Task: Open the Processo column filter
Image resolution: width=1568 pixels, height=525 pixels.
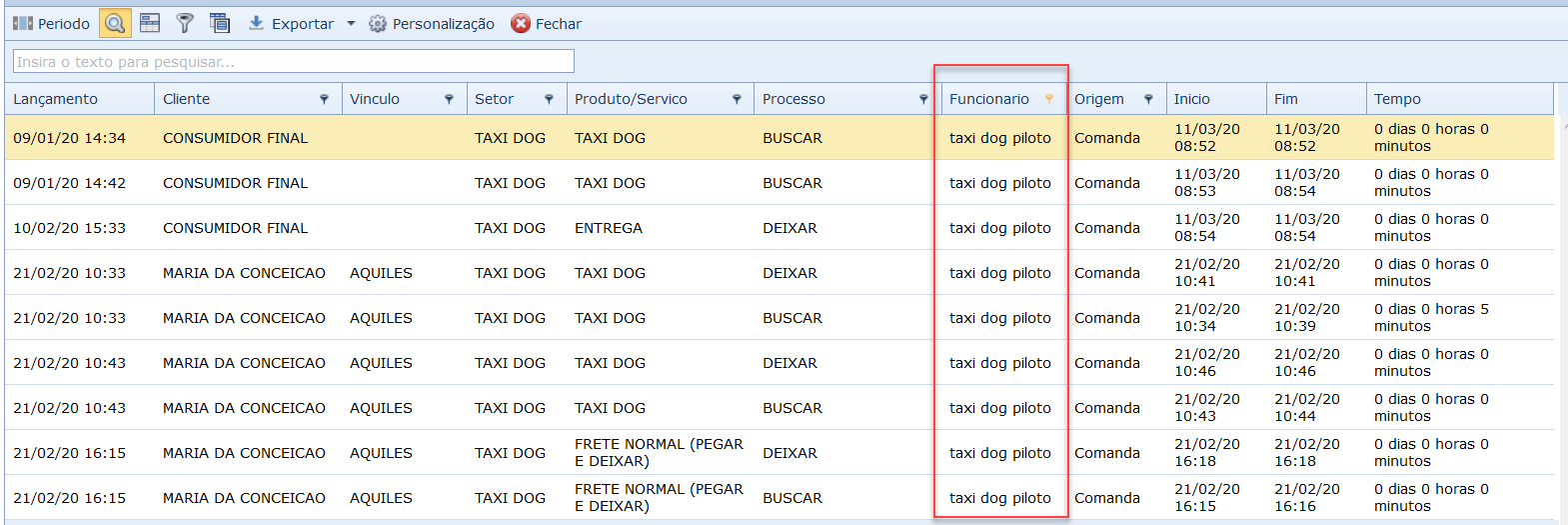Action: pyautogui.click(x=923, y=99)
